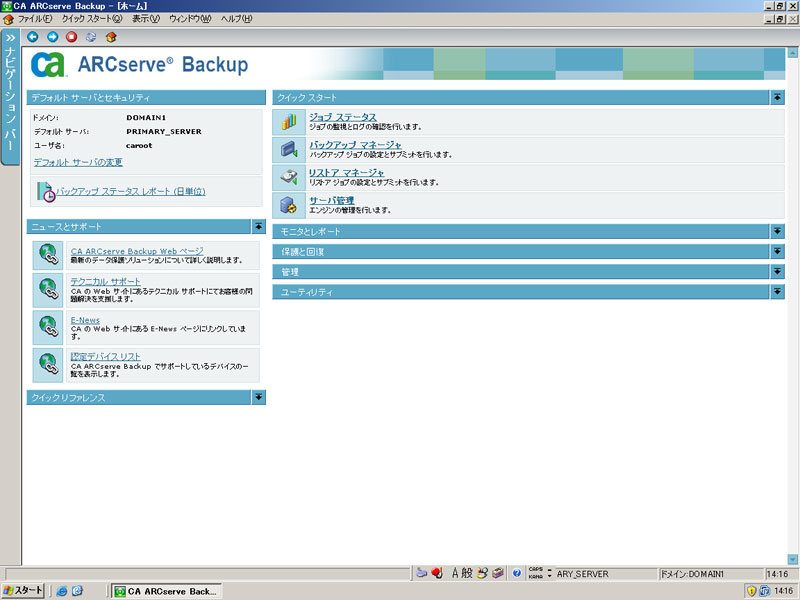Image resolution: width=800 pixels, height=600 pixels.
Task: Click the scrollbar down arrow at bottom right
Action: [792, 560]
